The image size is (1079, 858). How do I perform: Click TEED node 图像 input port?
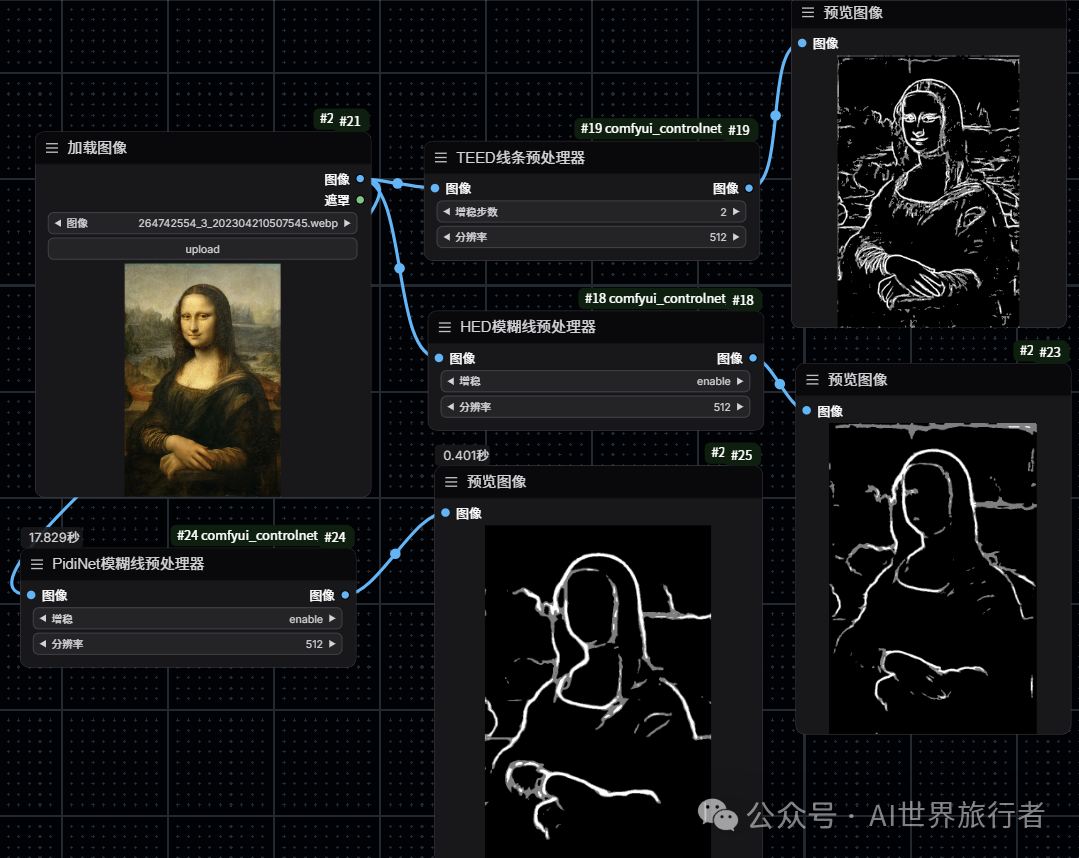pos(435,188)
